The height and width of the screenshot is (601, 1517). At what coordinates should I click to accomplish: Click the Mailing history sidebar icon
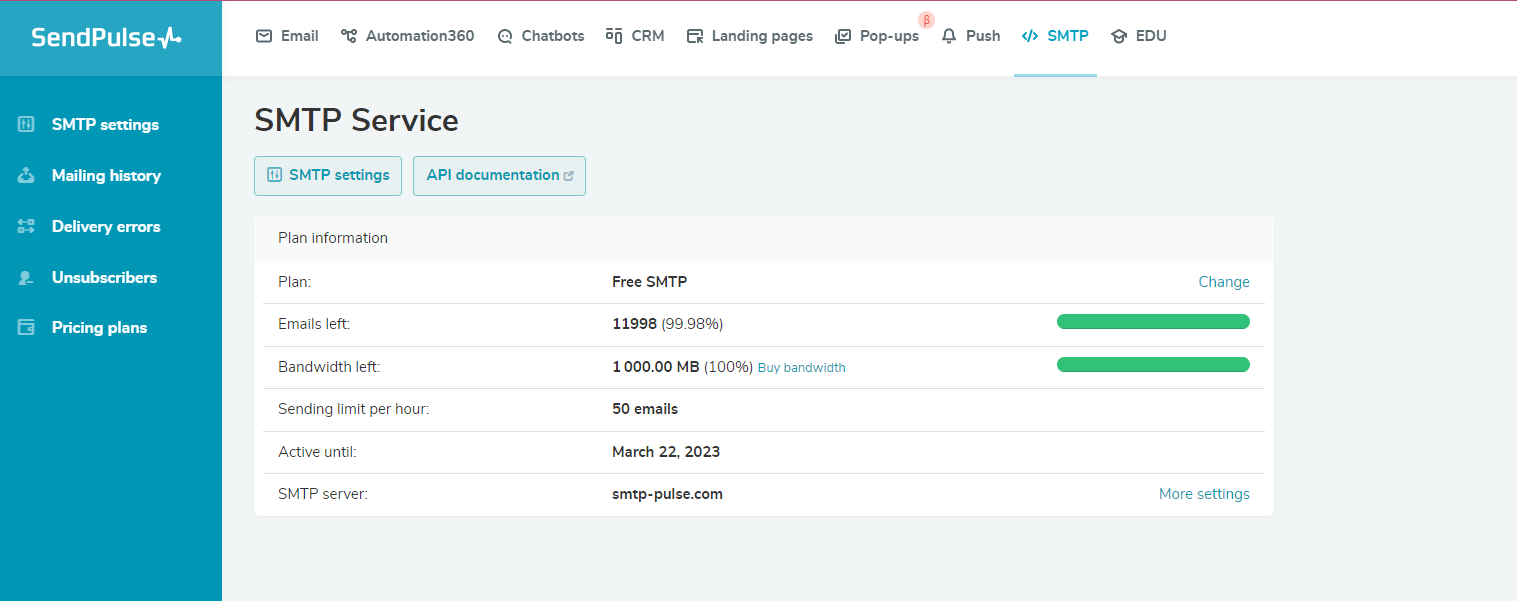[26, 176]
